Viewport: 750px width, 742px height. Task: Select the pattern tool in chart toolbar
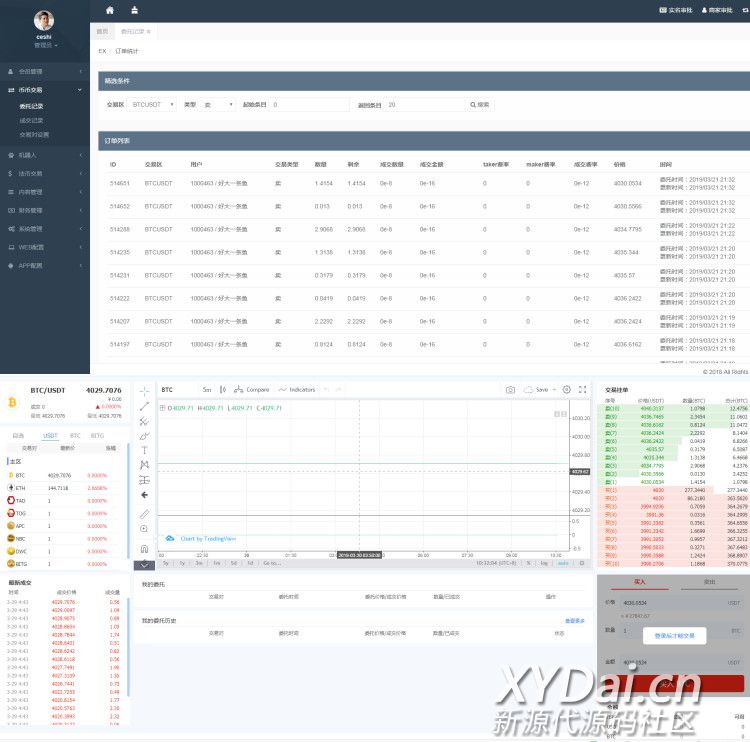(144, 465)
